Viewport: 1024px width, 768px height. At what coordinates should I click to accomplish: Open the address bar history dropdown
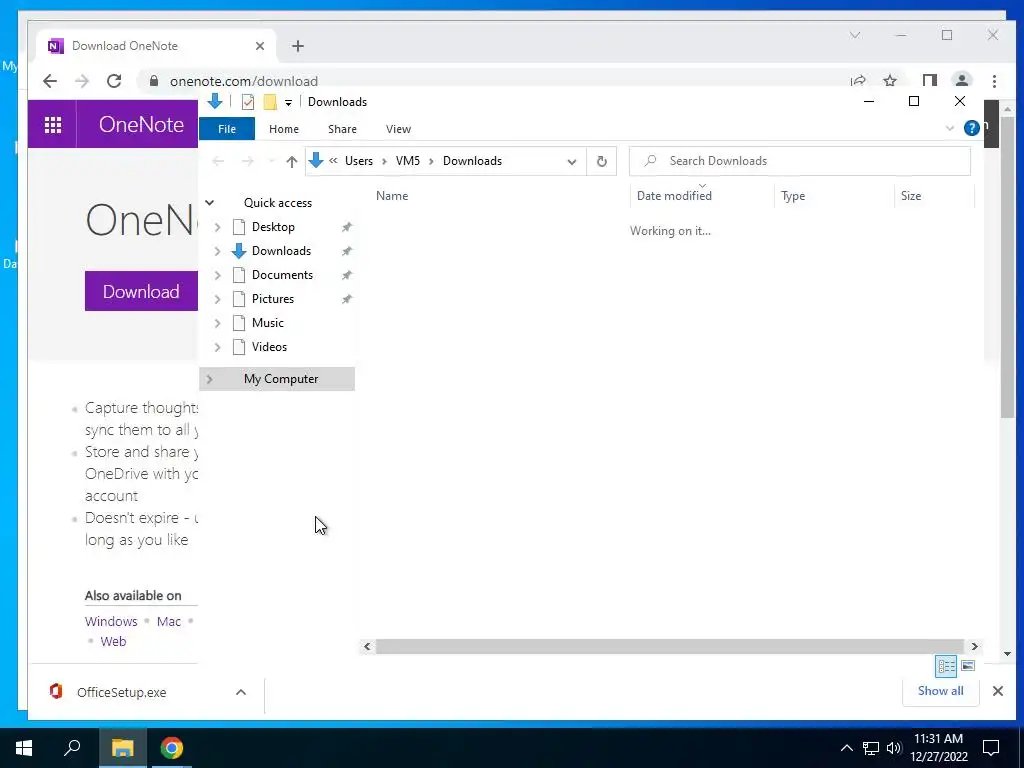571,161
